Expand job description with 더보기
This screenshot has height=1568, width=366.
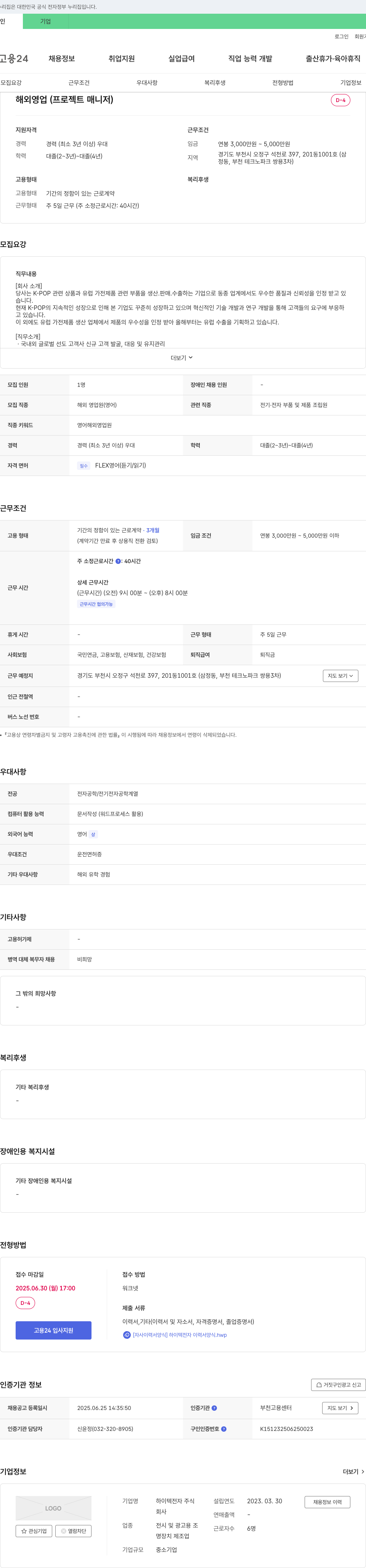[x=181, y=358]
